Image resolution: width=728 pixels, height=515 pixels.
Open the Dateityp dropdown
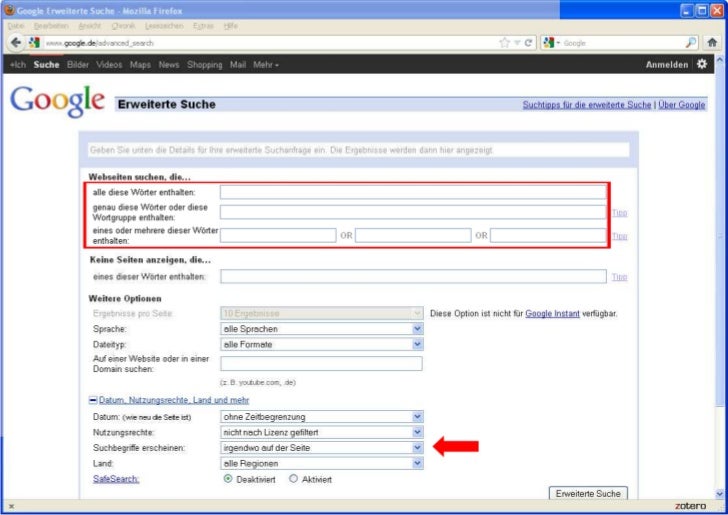(321, 344)
